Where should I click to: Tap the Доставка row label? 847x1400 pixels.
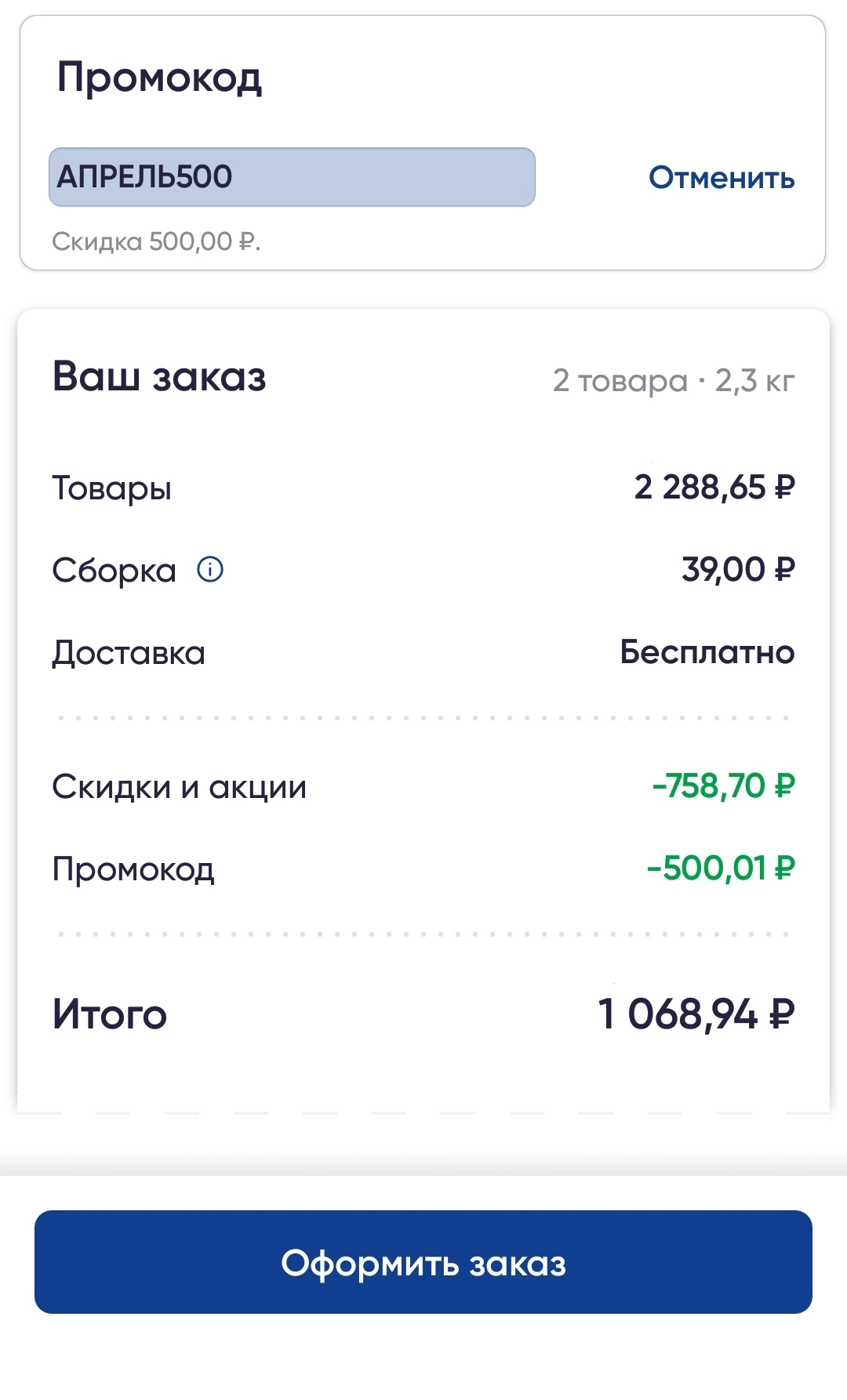click(x=129, y=653)
